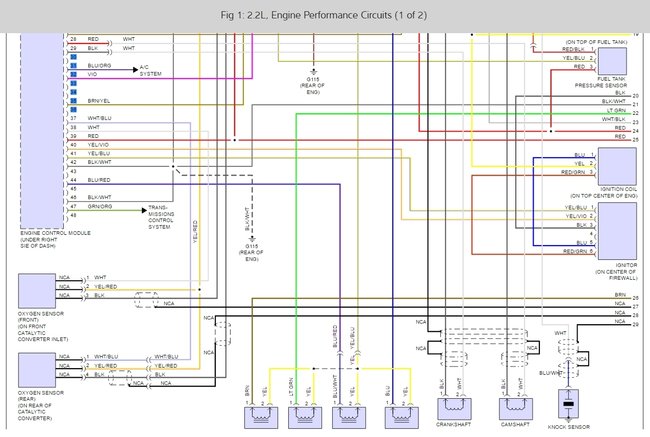Click the WHT/BLU label at ECM pin 37
This screenshot has width=650, height=437.
99,118
